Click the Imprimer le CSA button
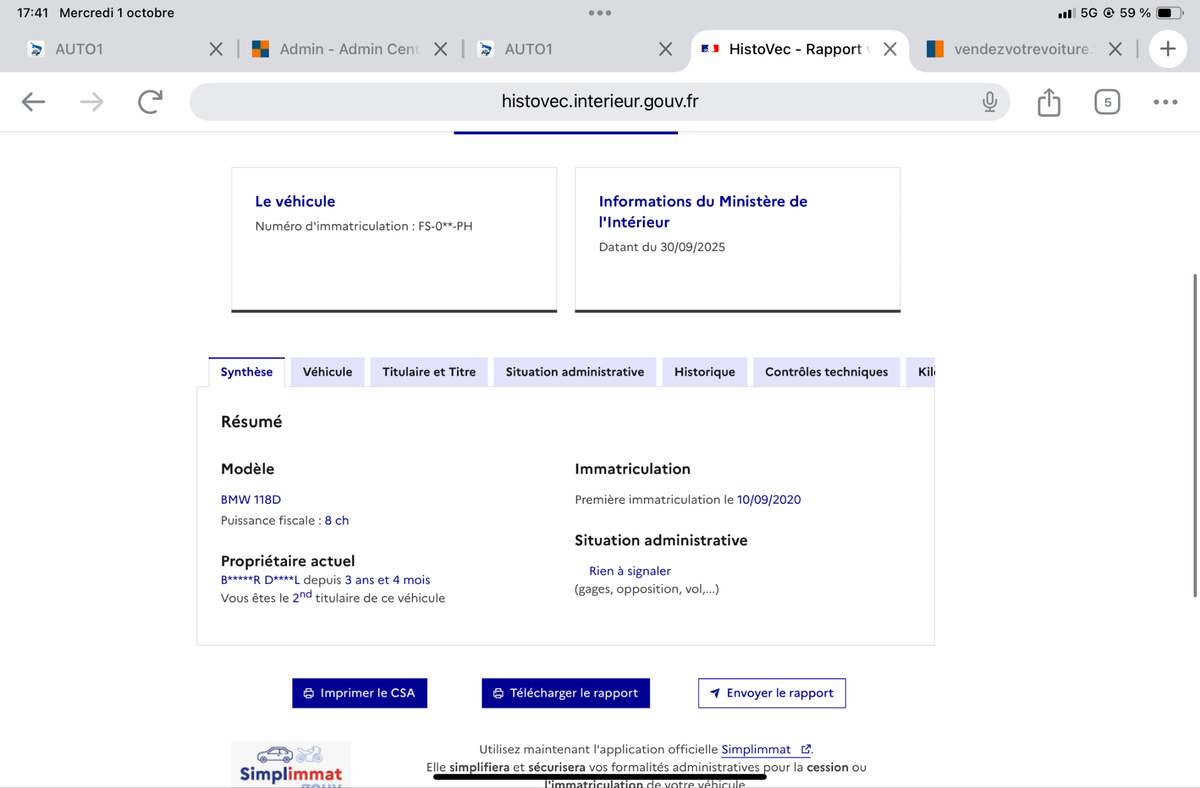1200x788 pixels. [x=360, y=693]
